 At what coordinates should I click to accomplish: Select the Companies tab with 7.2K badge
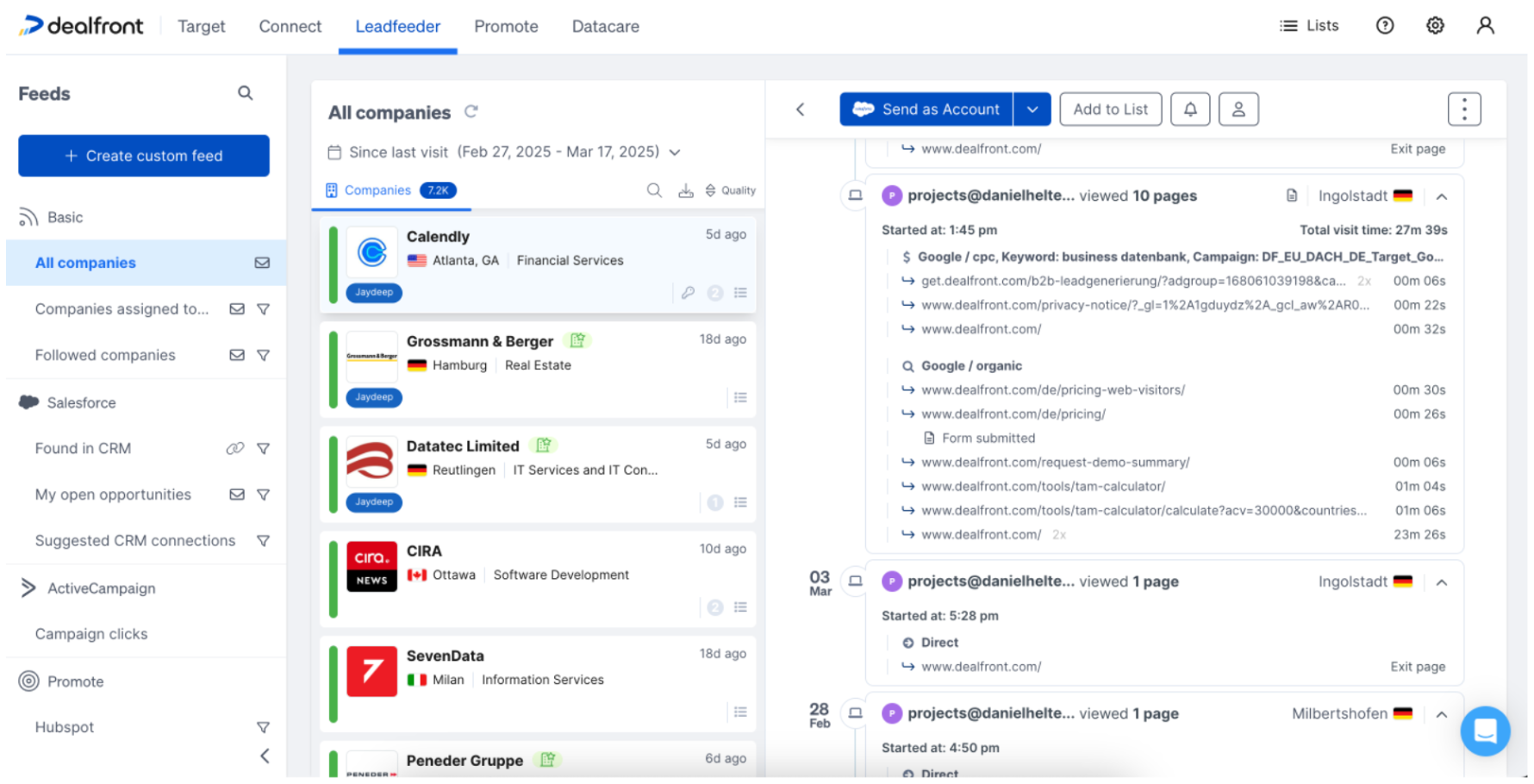(391, 190)
